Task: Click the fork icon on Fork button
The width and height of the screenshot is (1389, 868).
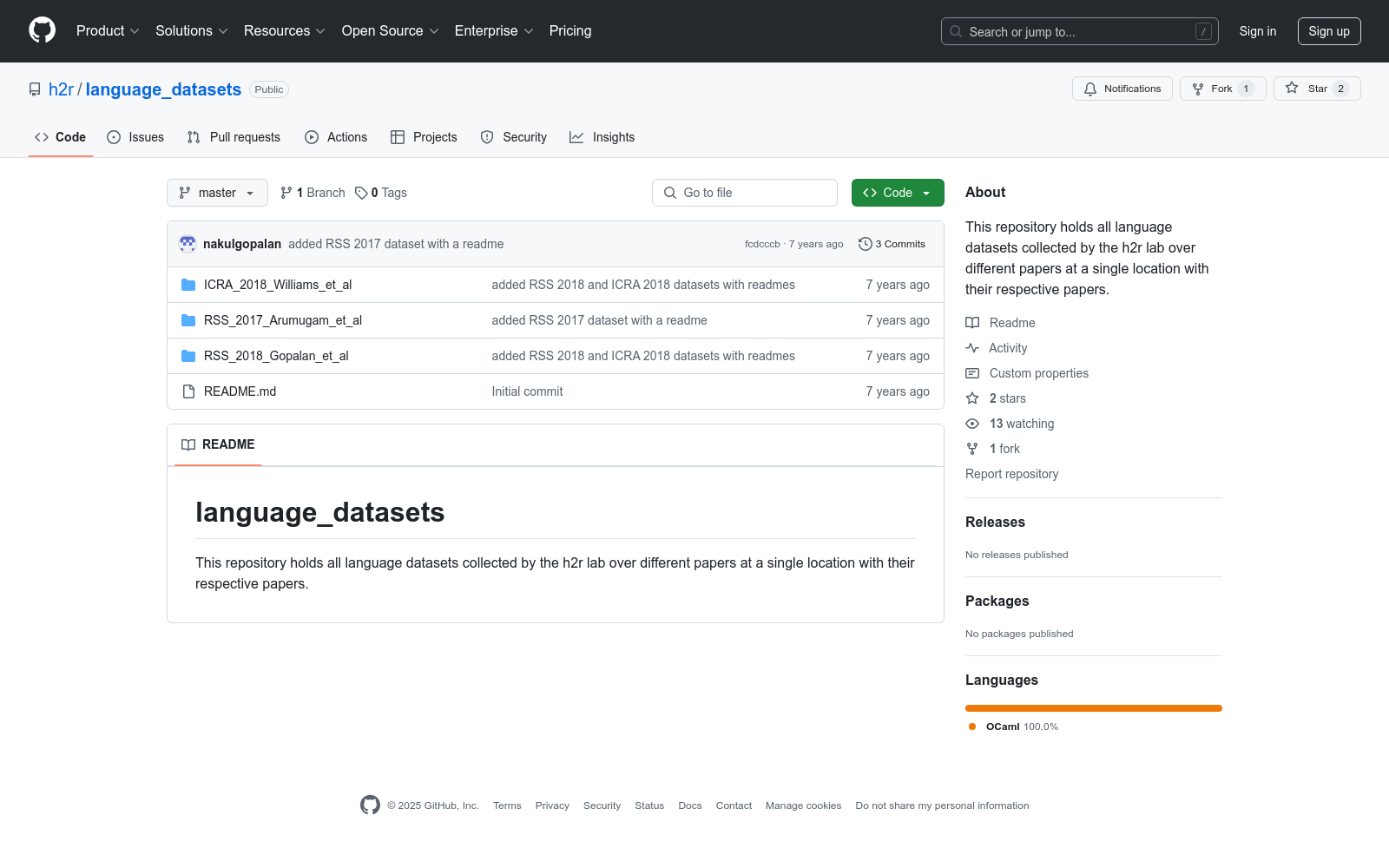Action: 1198,89
